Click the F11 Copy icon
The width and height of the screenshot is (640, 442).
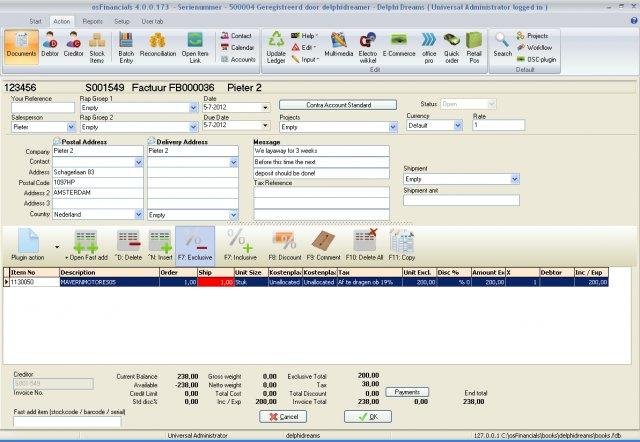click(402, 245)
